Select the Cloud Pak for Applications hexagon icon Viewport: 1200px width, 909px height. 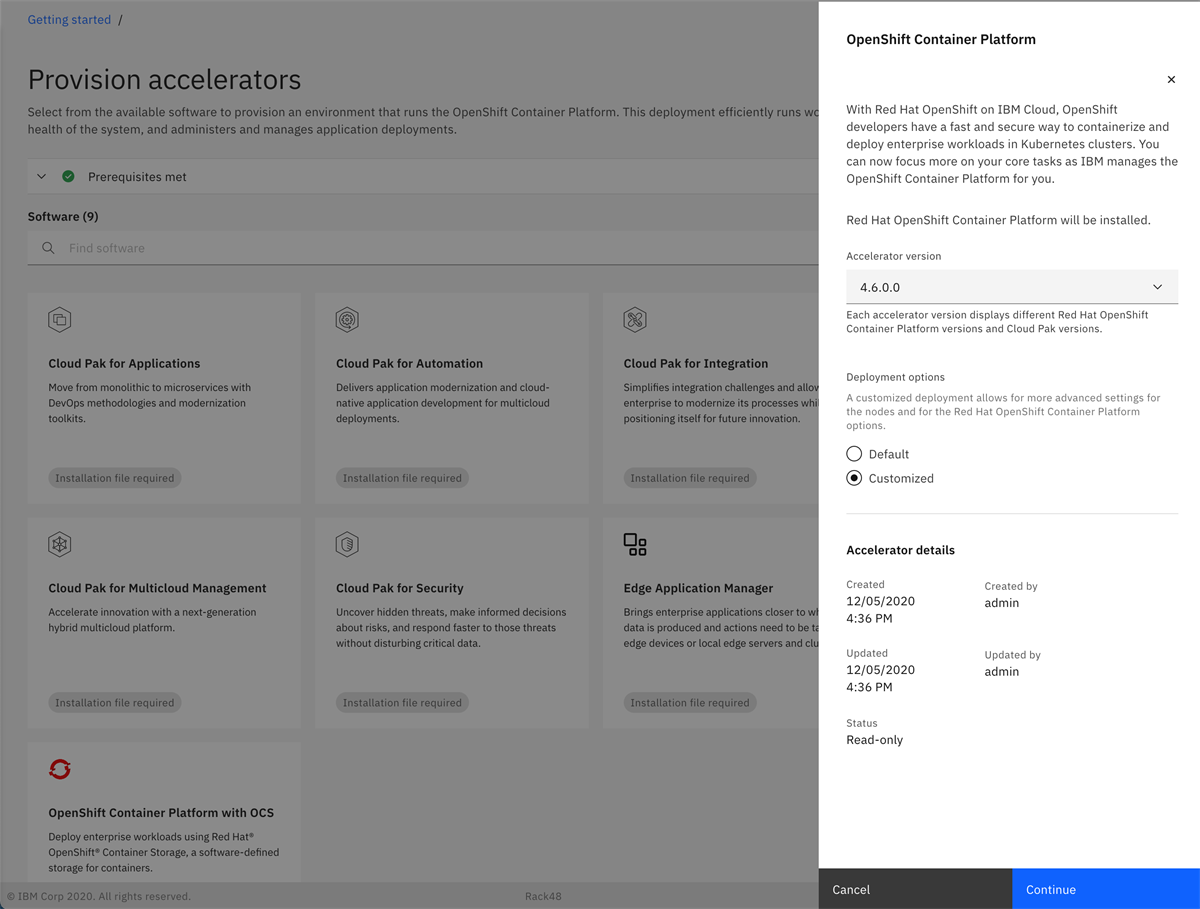tap(59, 319)
